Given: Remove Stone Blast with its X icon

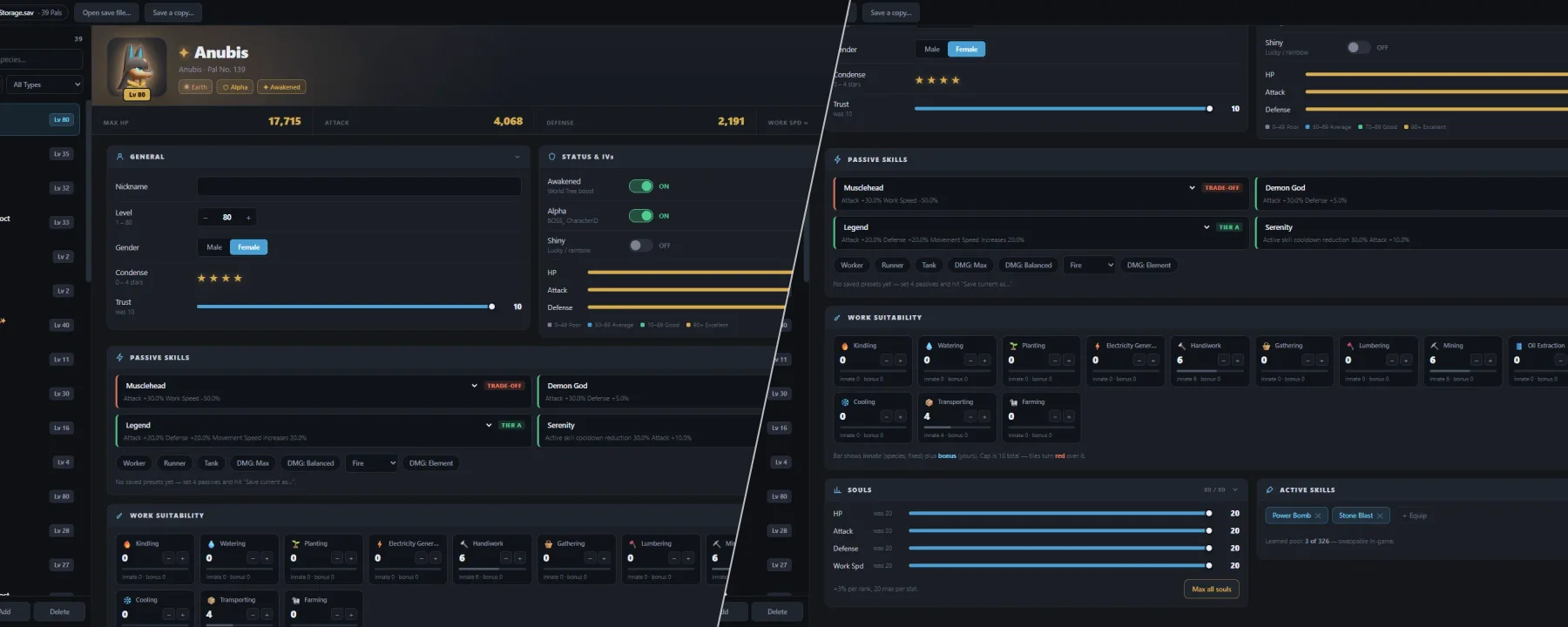Looking at the screenshot, I should coord(1380,516).
